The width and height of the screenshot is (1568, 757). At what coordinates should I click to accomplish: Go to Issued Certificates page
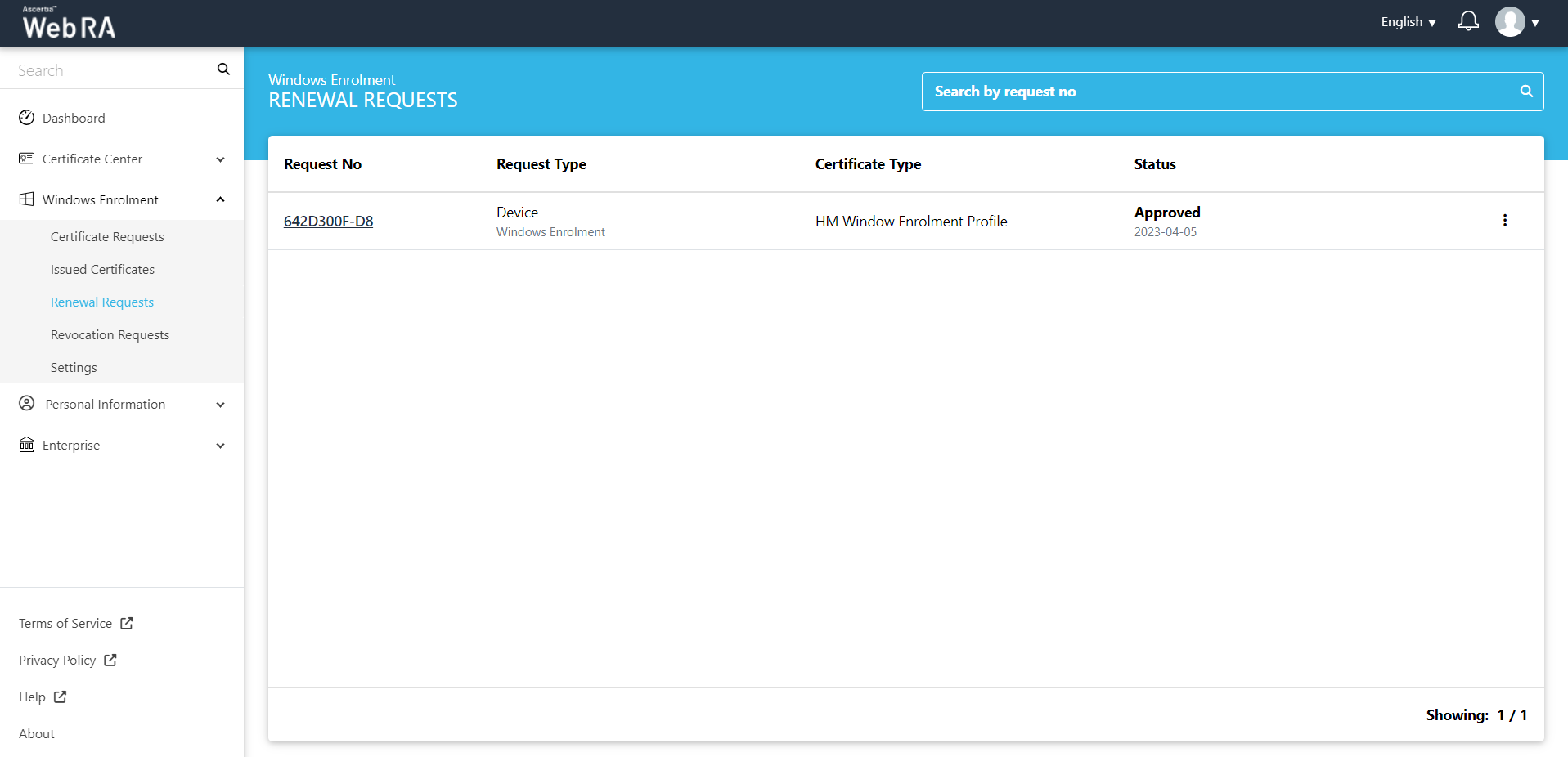pyautogui.click(x=102, y=269)
